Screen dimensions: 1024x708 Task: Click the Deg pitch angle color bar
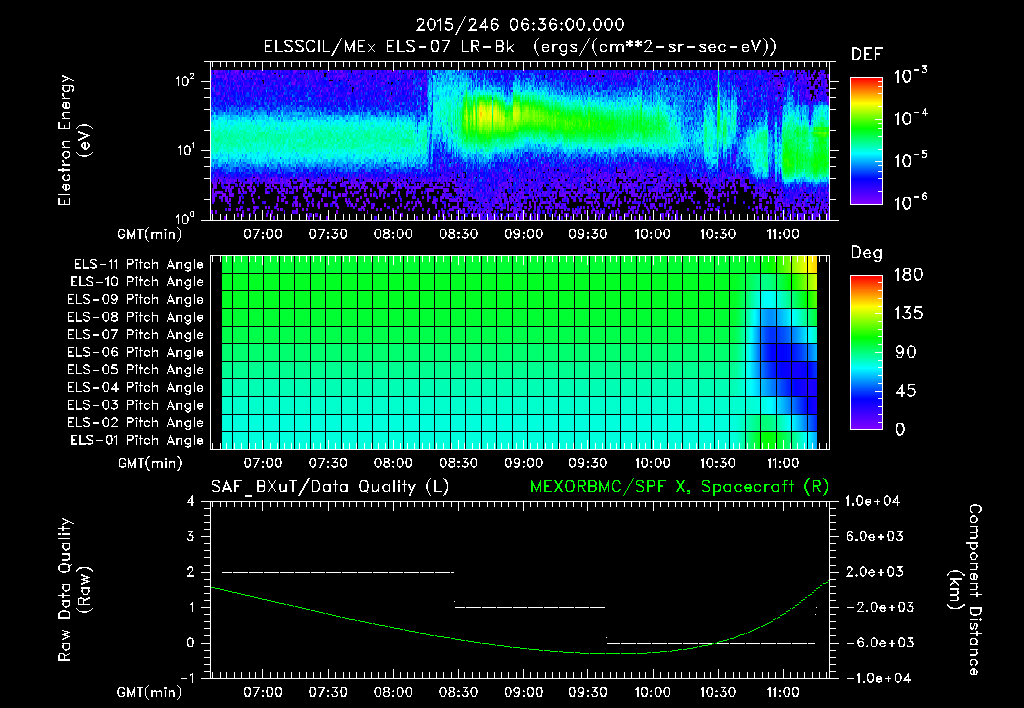866,352
